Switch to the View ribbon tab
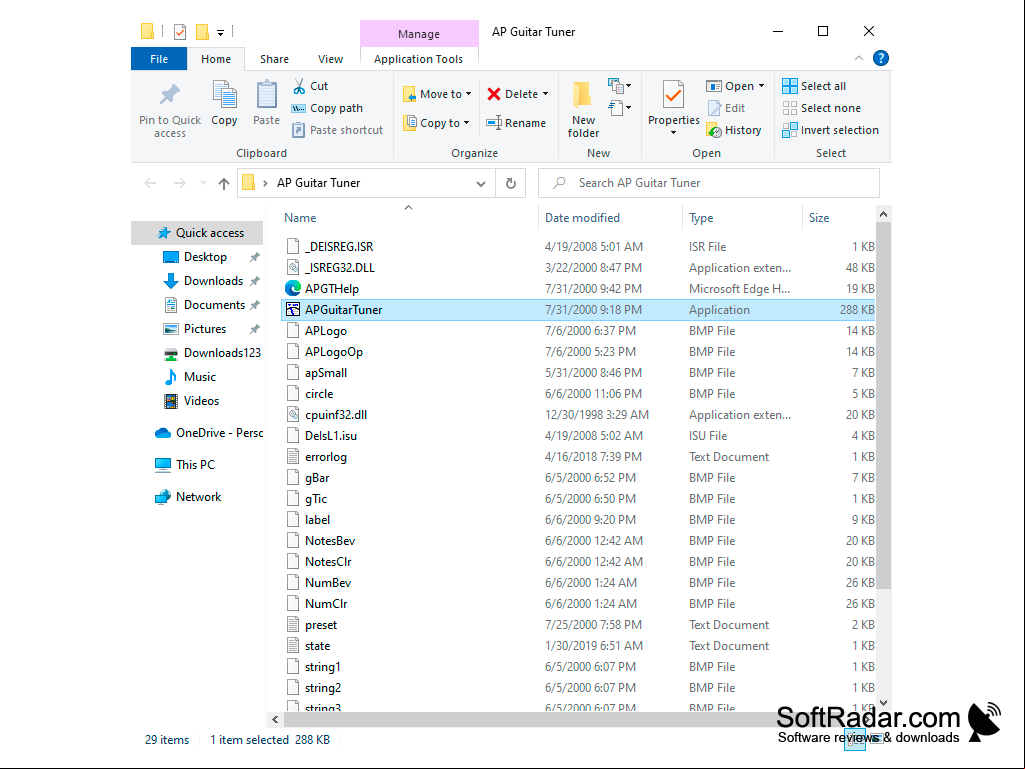The image size is (1025, 769). (x=330, y=59)
